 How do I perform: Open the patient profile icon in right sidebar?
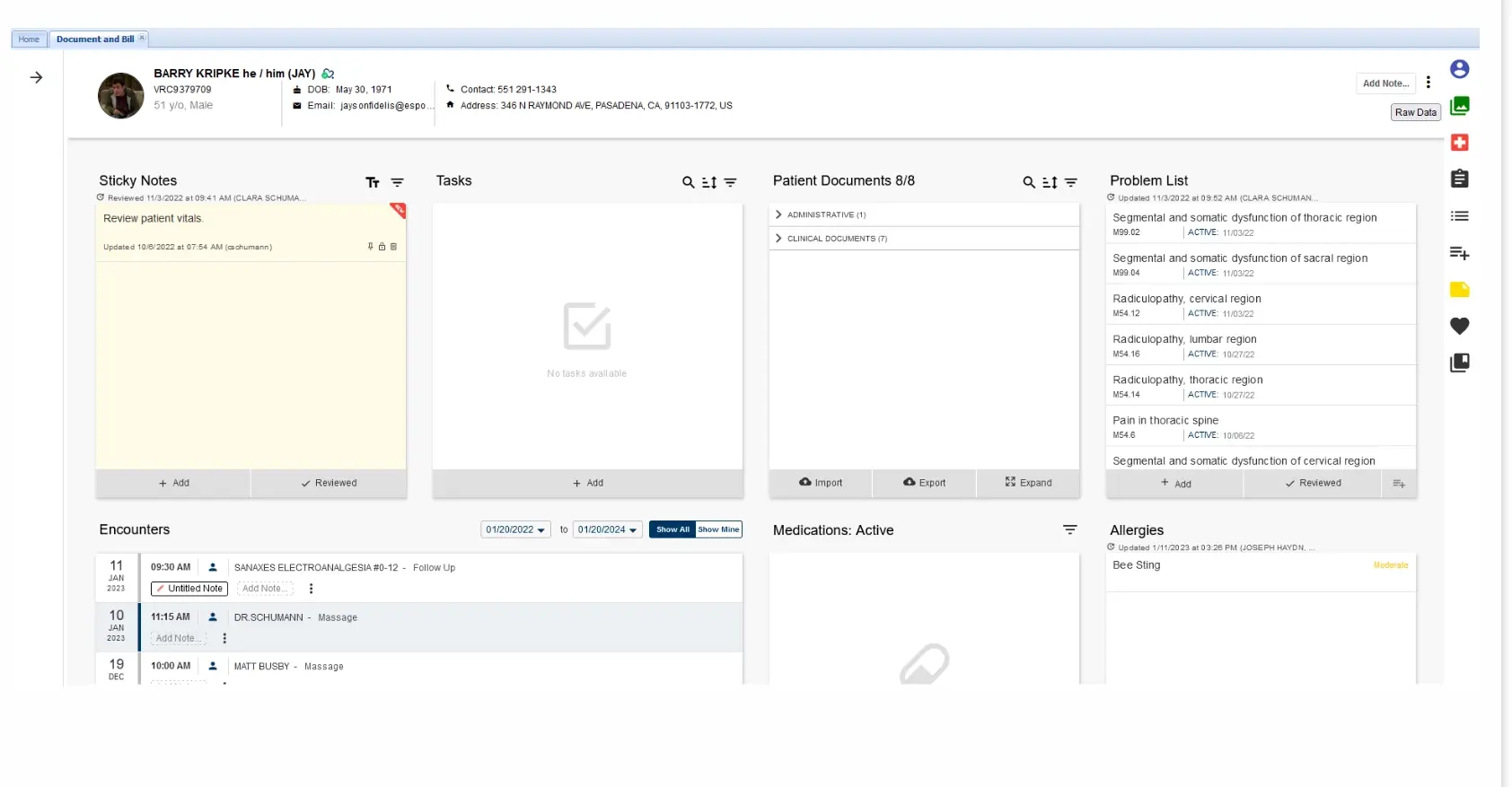pyautogui.click(x=1459, y=69)
